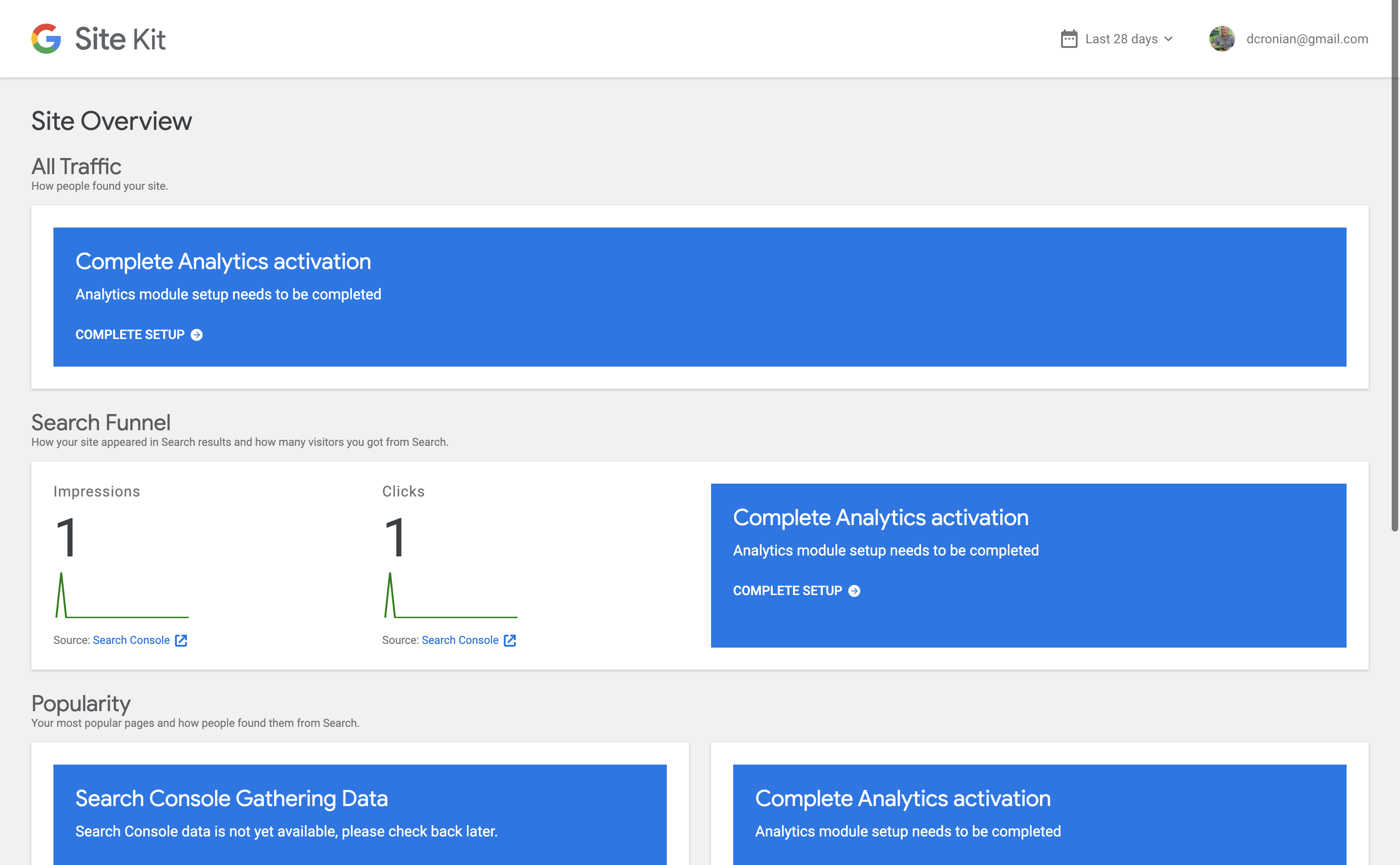Image resolution: width=1400 pixels, height=865 pixels.
Task: Click Complete Analytics activation in the Popularity card
Action: pos(903,798)
